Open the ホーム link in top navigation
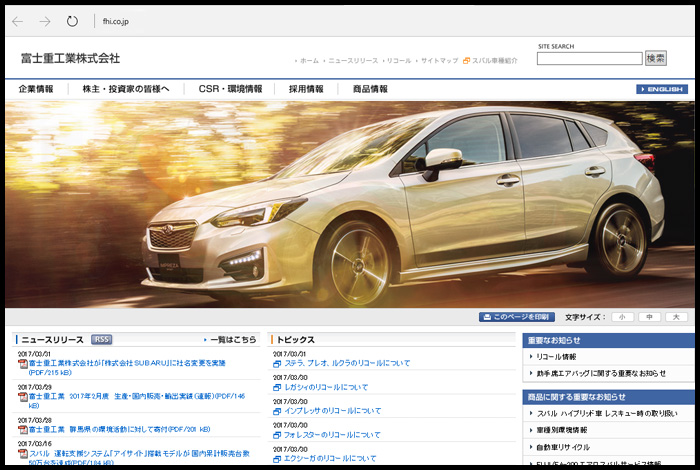 coord(309,61)
